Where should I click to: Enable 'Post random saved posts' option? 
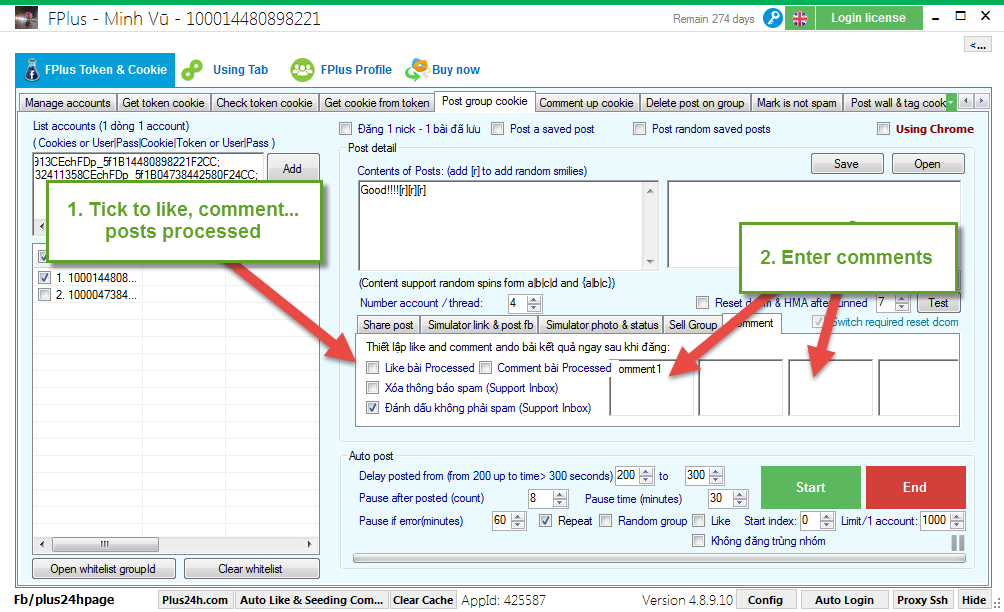tap(640, 129)
